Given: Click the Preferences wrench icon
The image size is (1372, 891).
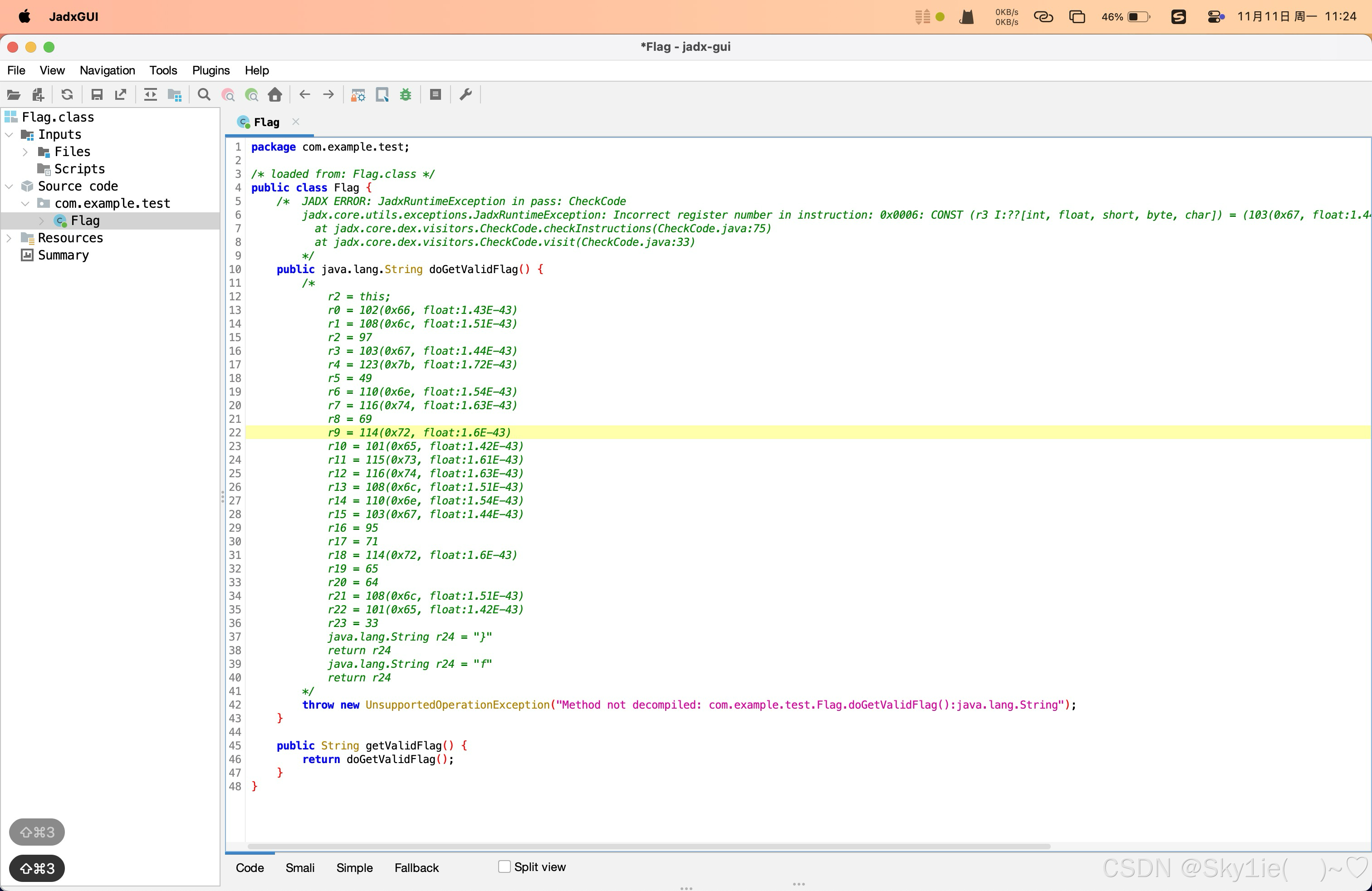Looking at the screenshot, I should click(x=466, y=94).
